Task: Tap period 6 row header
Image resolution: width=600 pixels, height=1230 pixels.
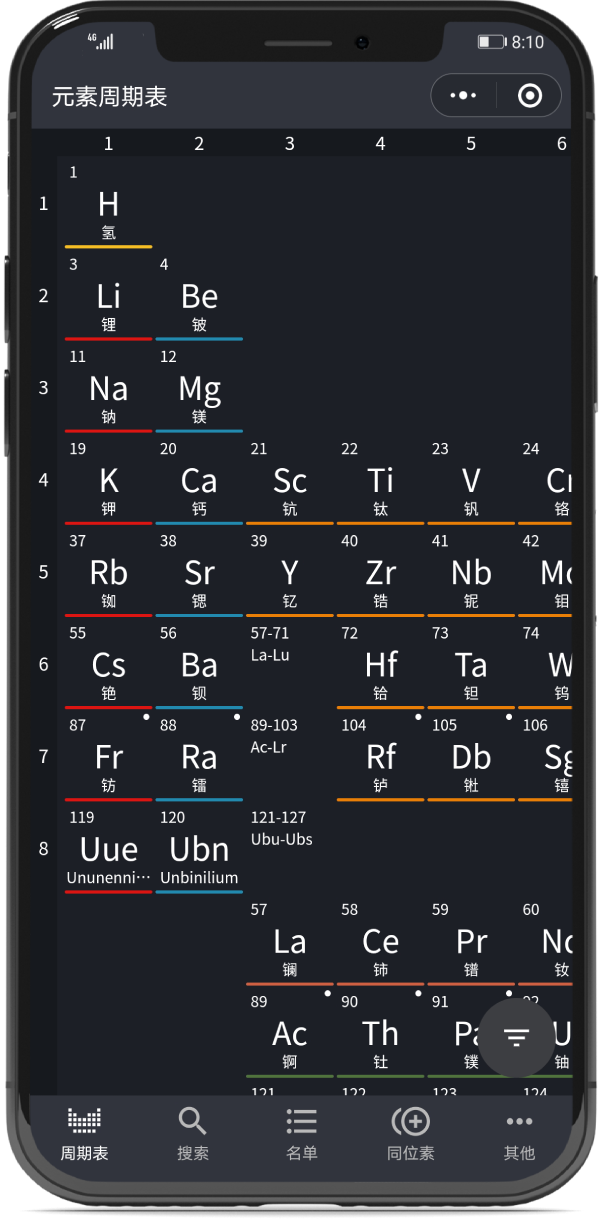Action: pos(43,664)
